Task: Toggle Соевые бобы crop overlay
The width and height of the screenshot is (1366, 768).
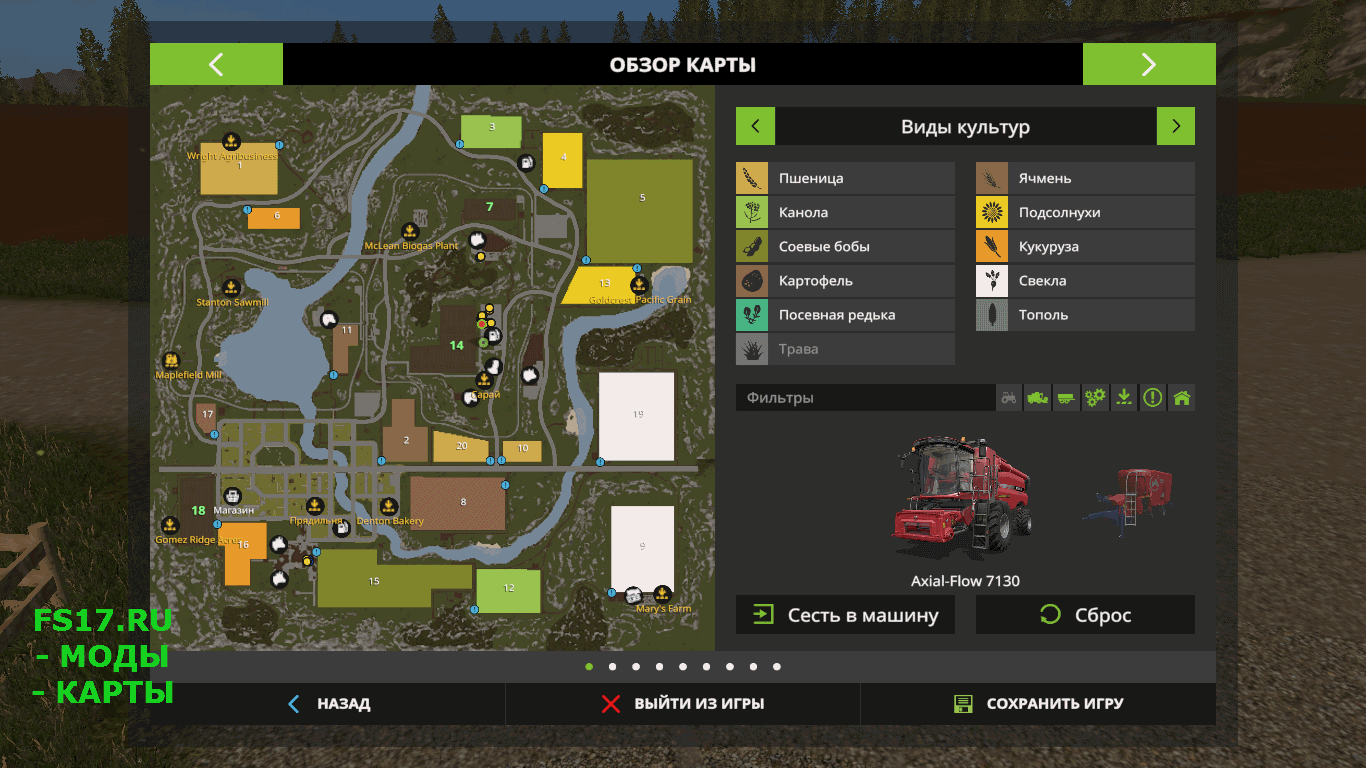Action: point(846,246)
